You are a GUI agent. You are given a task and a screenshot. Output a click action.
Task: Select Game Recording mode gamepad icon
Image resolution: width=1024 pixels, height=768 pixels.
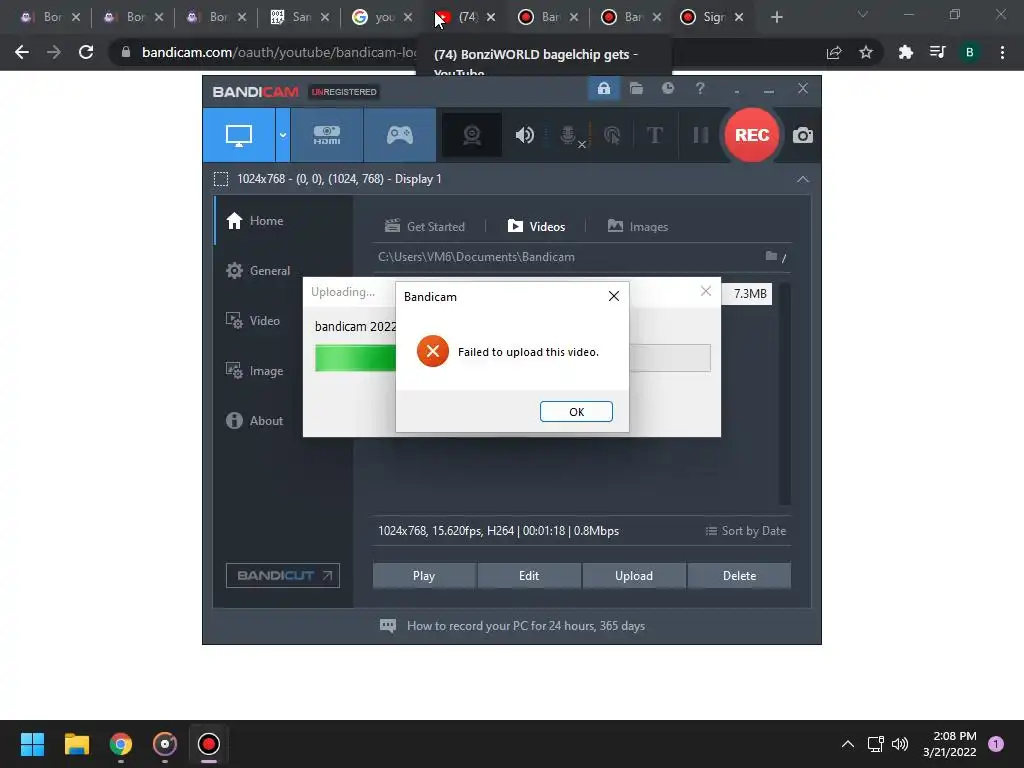click(400, 135)
